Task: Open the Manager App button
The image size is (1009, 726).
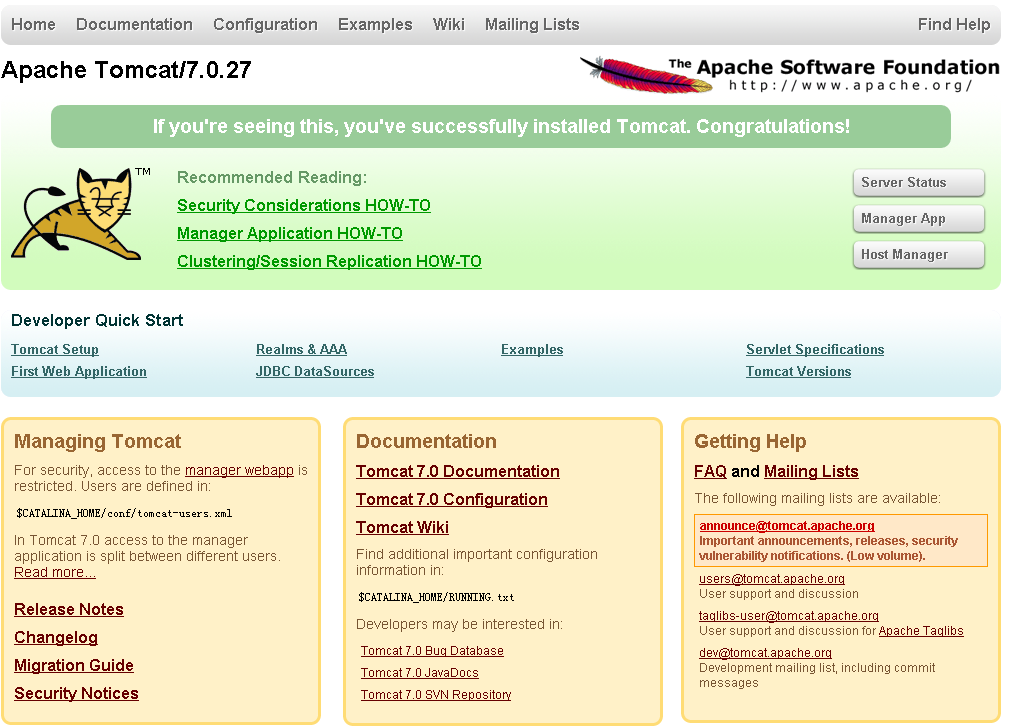Action: [x=919, y=219]
